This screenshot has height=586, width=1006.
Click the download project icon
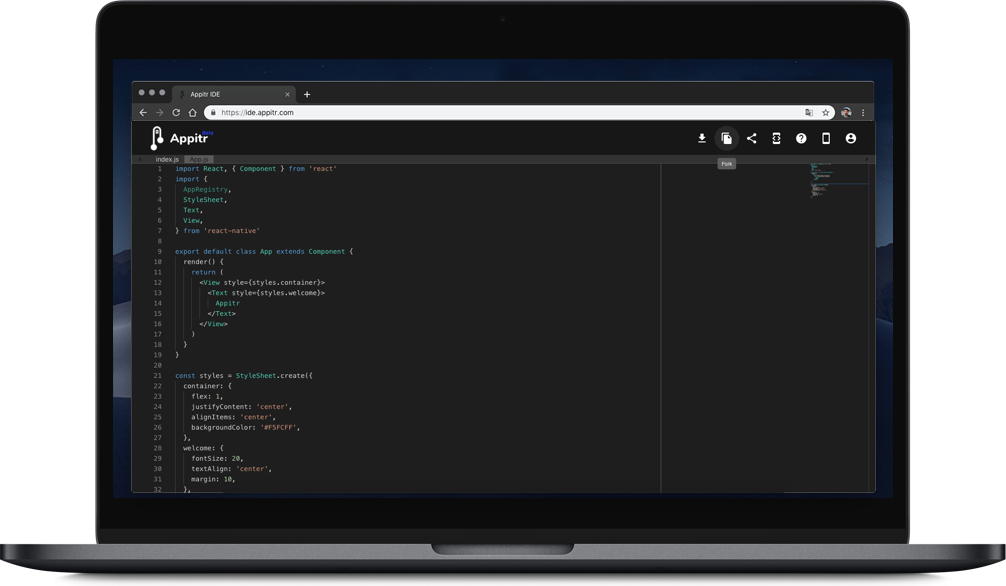tap(701, 138)
